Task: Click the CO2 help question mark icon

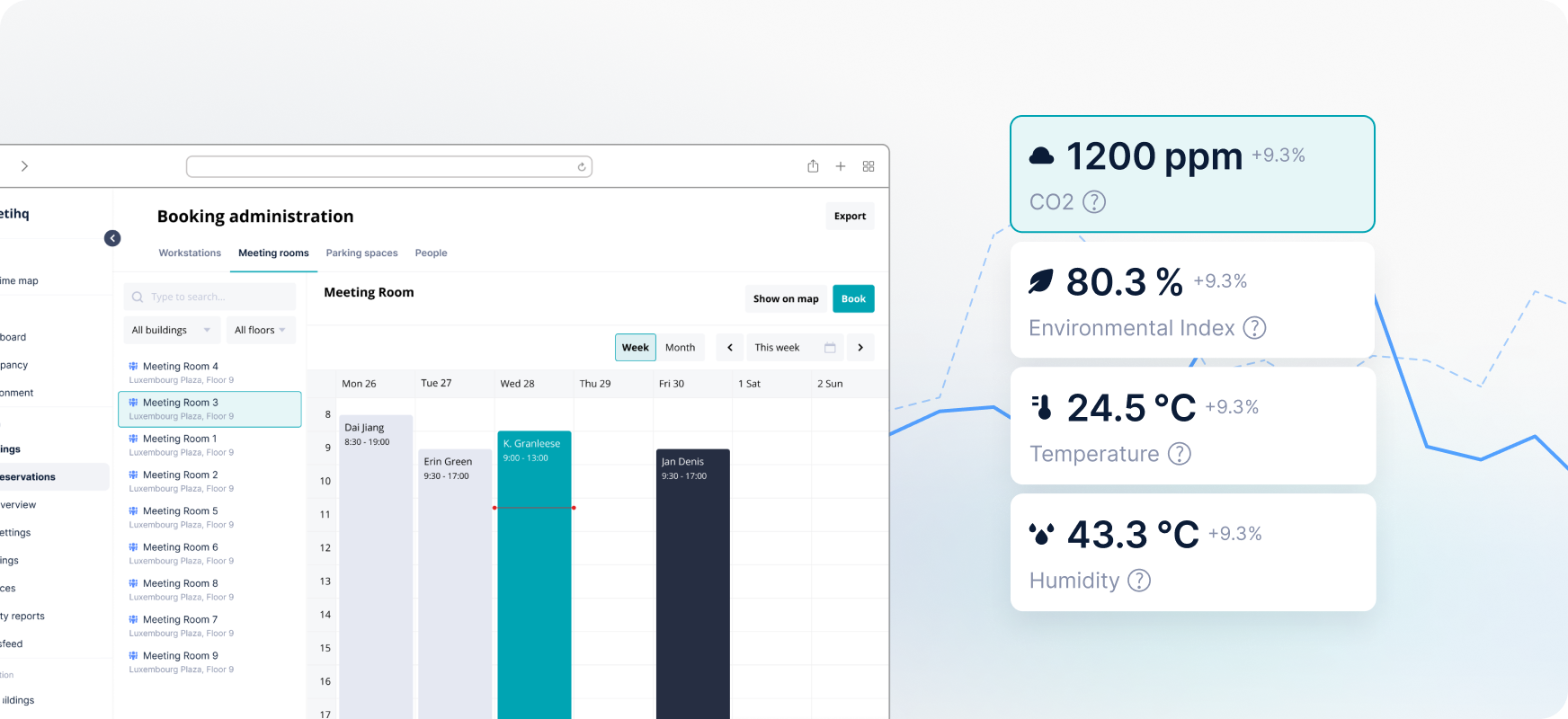Action: 1094,202
